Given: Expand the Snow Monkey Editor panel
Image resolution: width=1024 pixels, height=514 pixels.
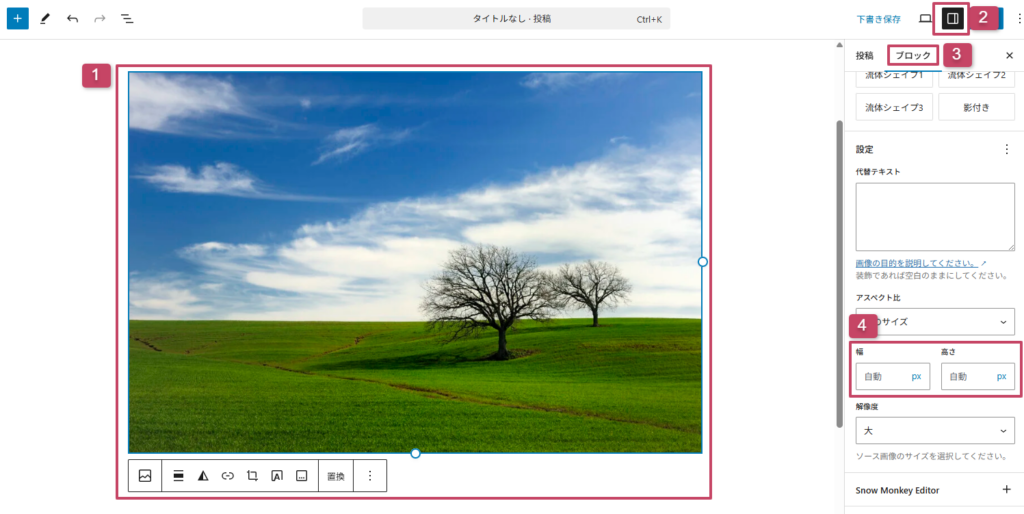Looking at the screenshot, I should pos(1006,490).
